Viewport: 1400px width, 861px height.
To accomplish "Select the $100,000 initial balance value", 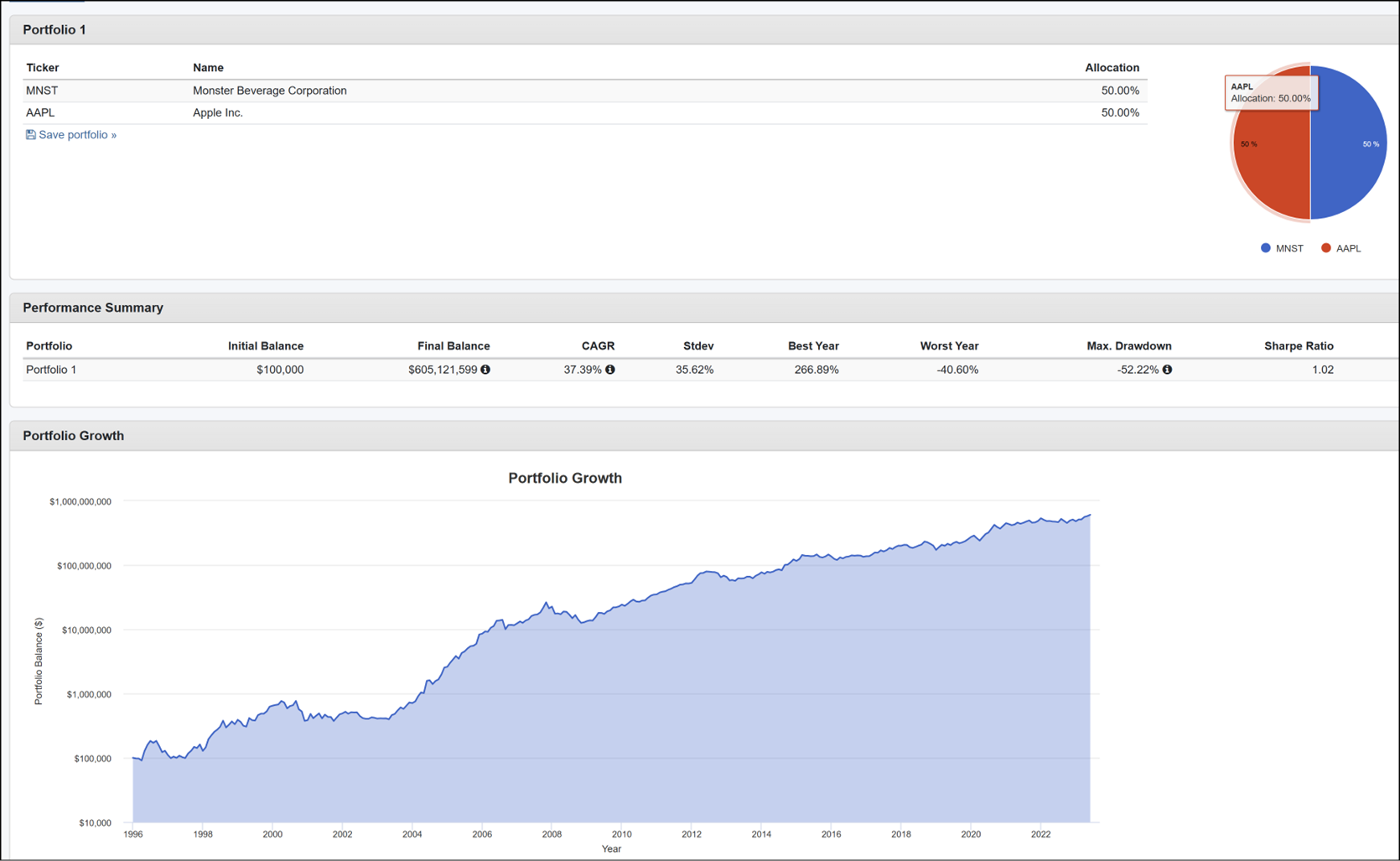I will tap(280, 370).
